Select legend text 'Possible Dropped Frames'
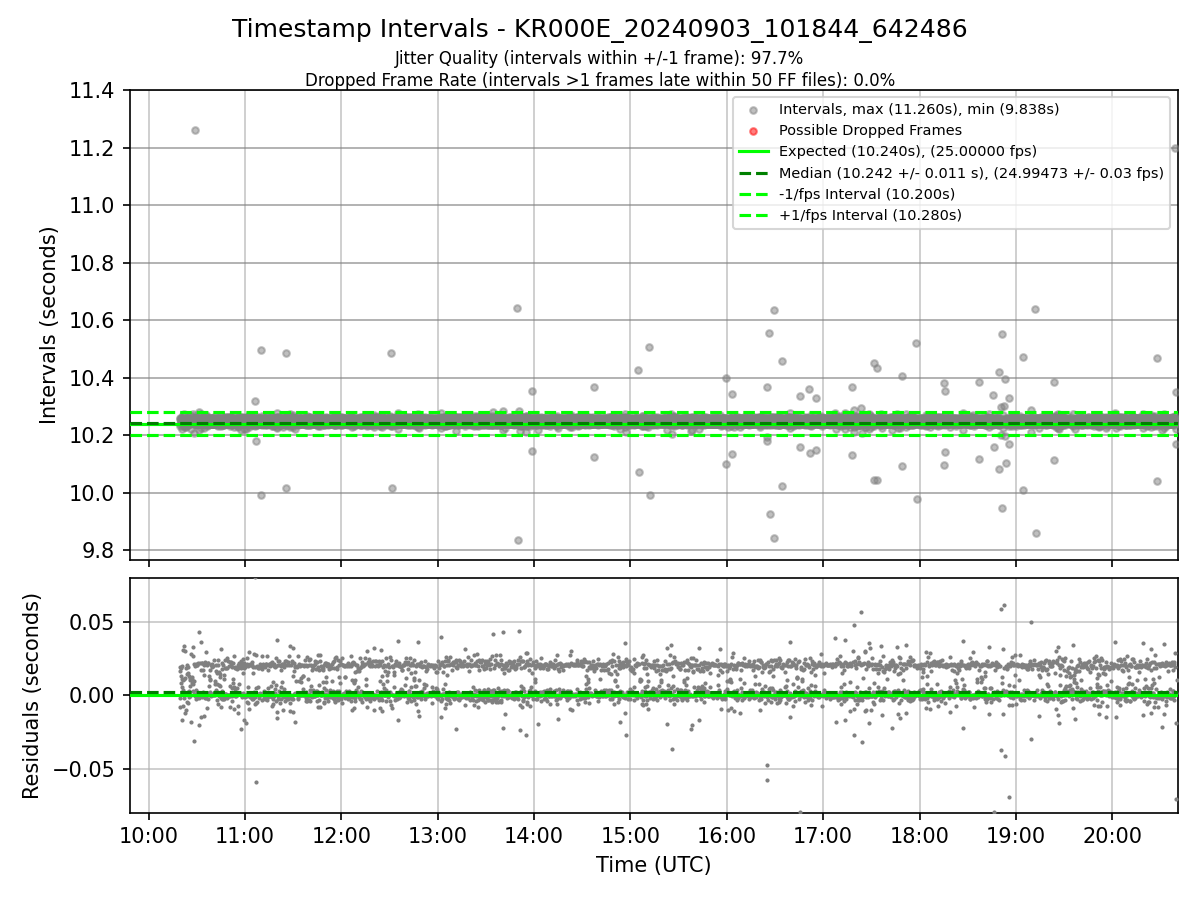The image size is (1200, 900). coord(870,130)
